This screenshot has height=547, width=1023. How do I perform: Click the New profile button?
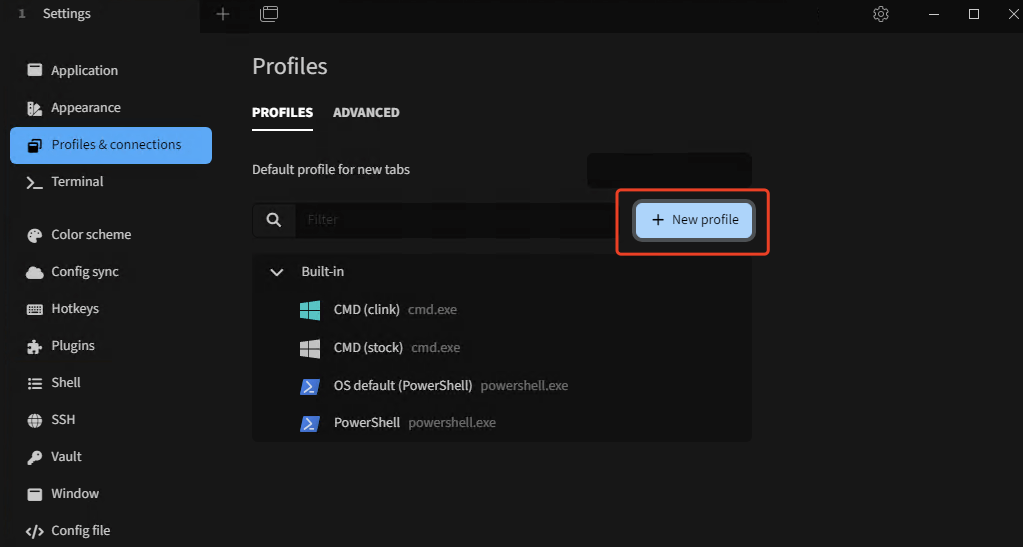(694, 220)
